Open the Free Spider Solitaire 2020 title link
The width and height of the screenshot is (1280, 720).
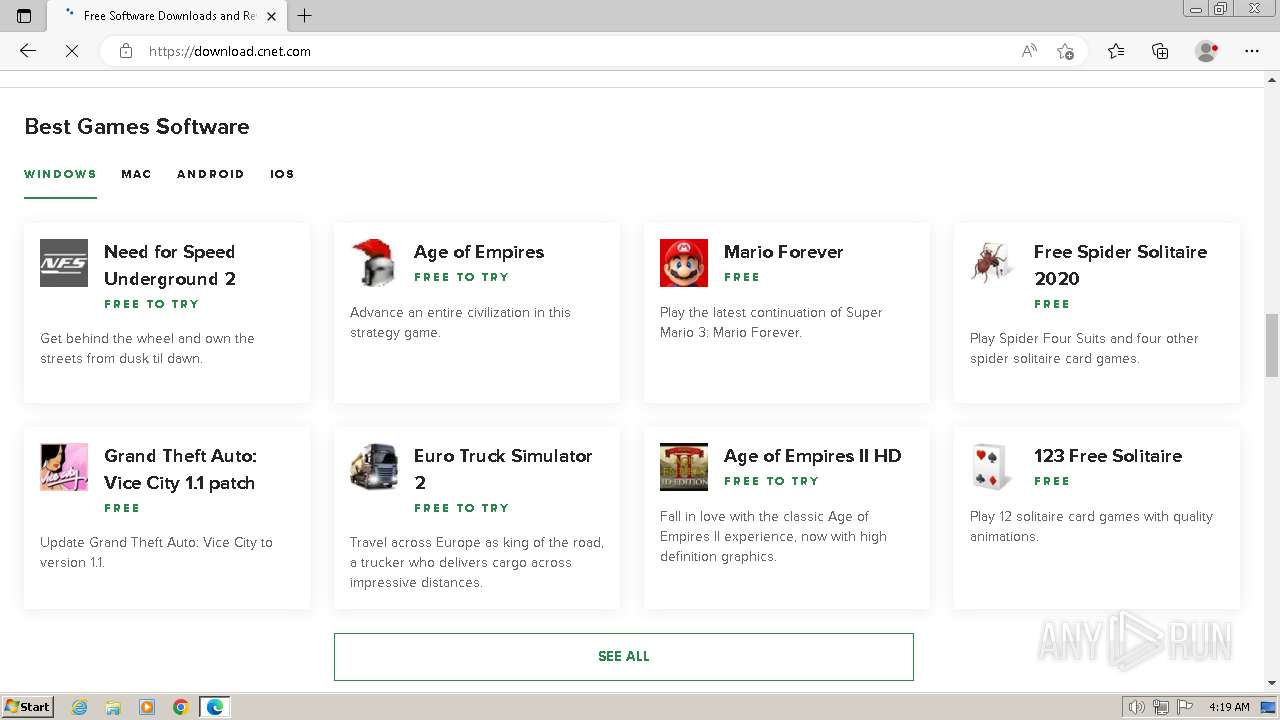pyautogui.click(x=1121, y=265)
